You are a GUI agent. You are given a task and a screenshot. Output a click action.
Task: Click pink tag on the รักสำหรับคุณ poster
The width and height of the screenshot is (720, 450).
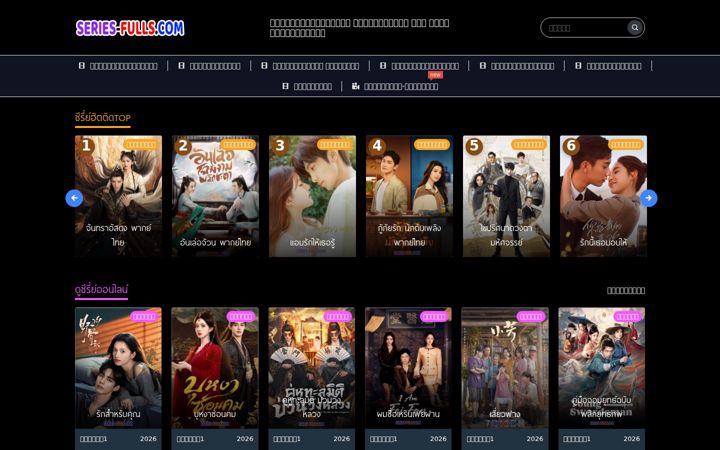tap(144, 316)
